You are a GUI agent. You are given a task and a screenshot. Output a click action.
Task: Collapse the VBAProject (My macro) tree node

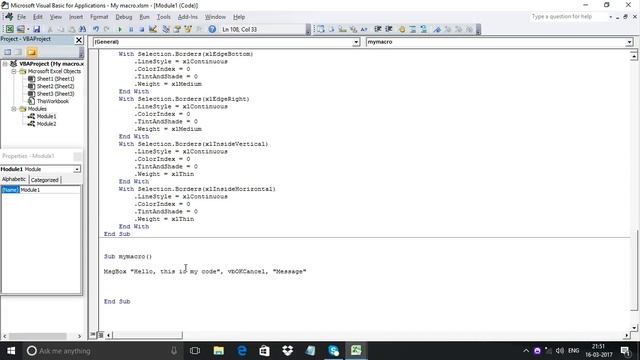pos(5,64)
